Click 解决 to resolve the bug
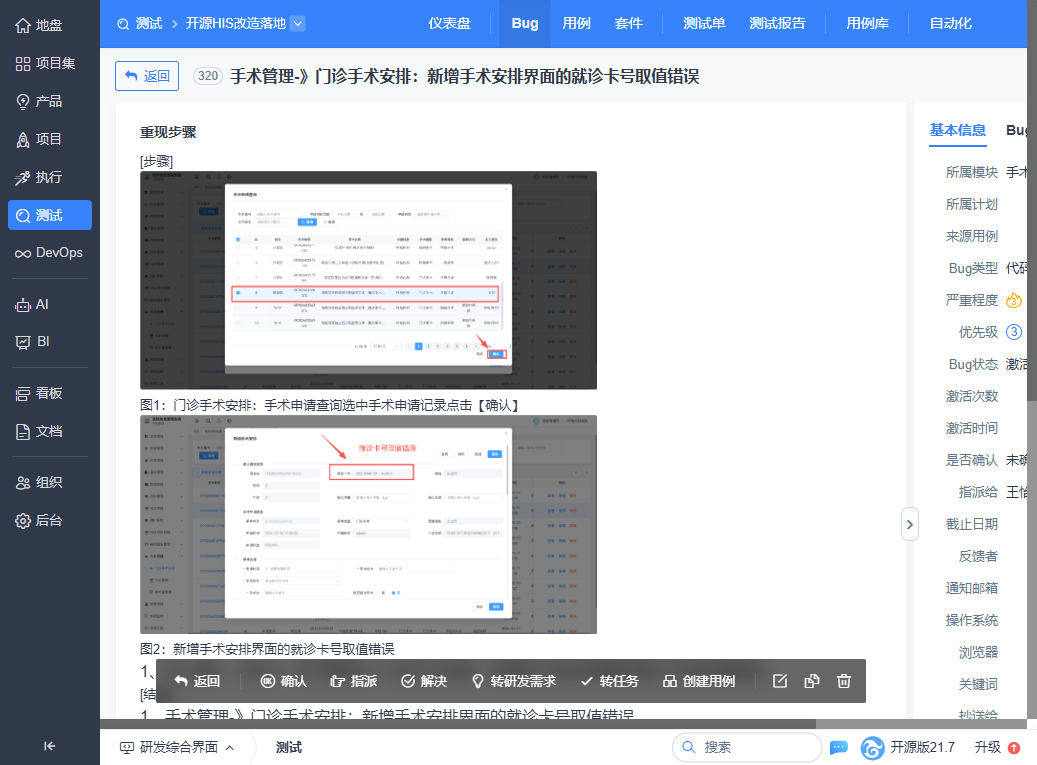This screenshot has height=765, width=1037. point(423,681)
